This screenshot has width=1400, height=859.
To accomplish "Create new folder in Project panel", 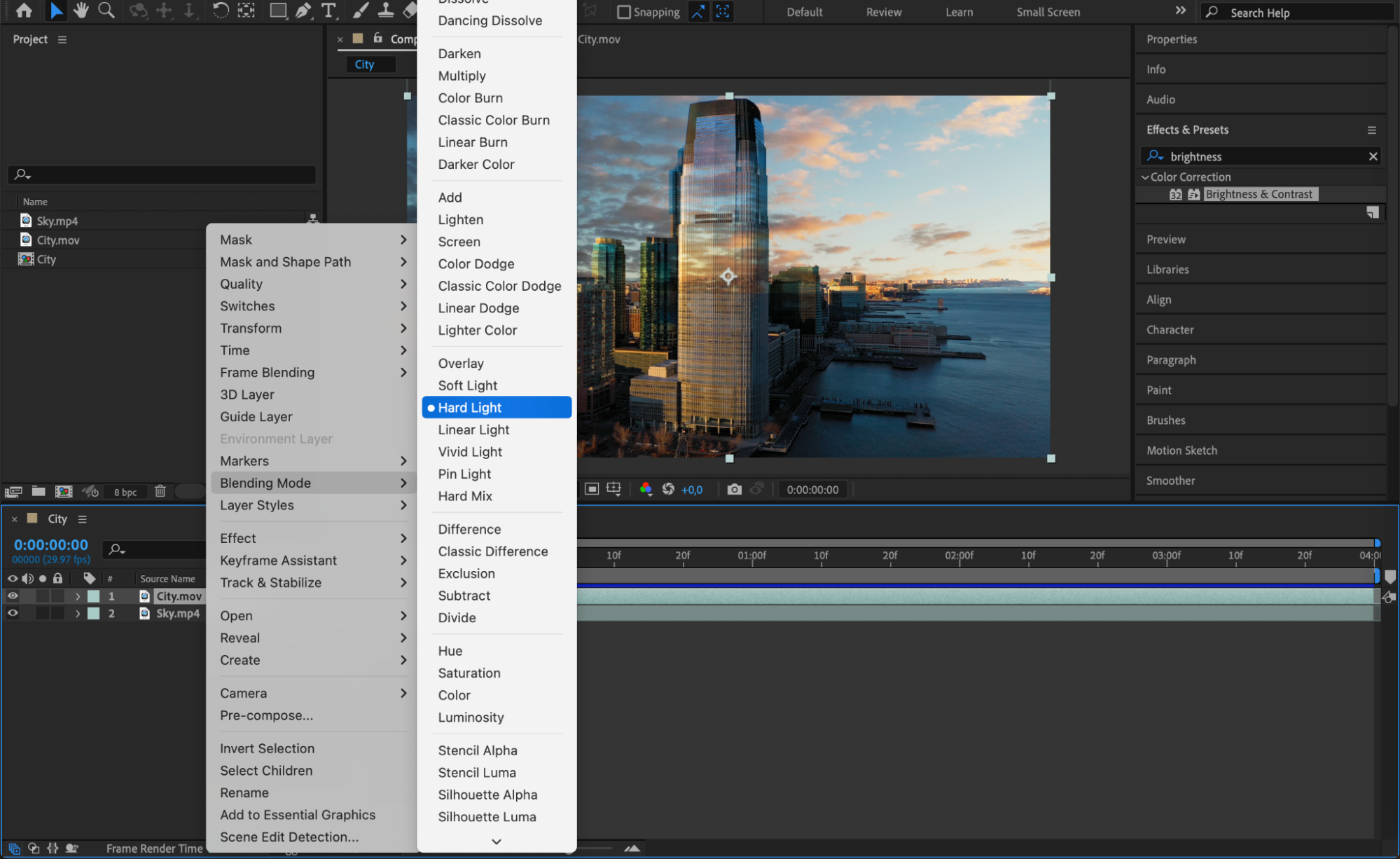I will coord(39,491).
